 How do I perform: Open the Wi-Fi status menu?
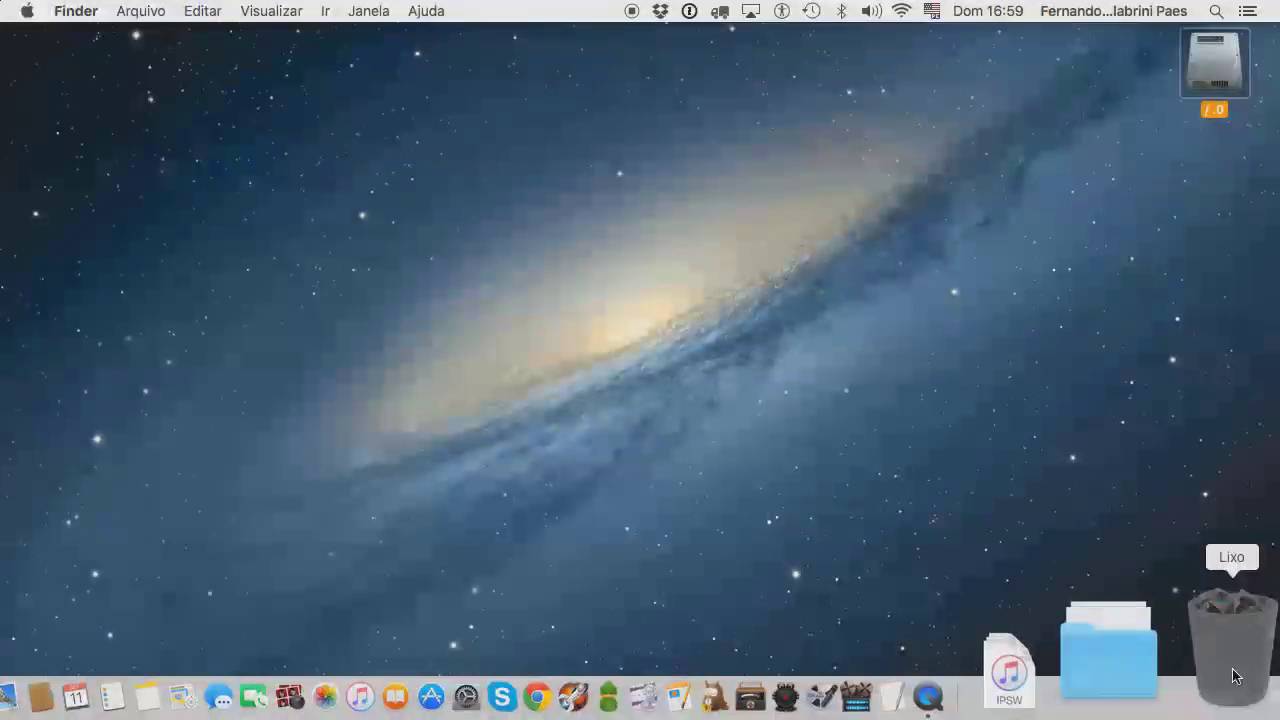[901, 11]
